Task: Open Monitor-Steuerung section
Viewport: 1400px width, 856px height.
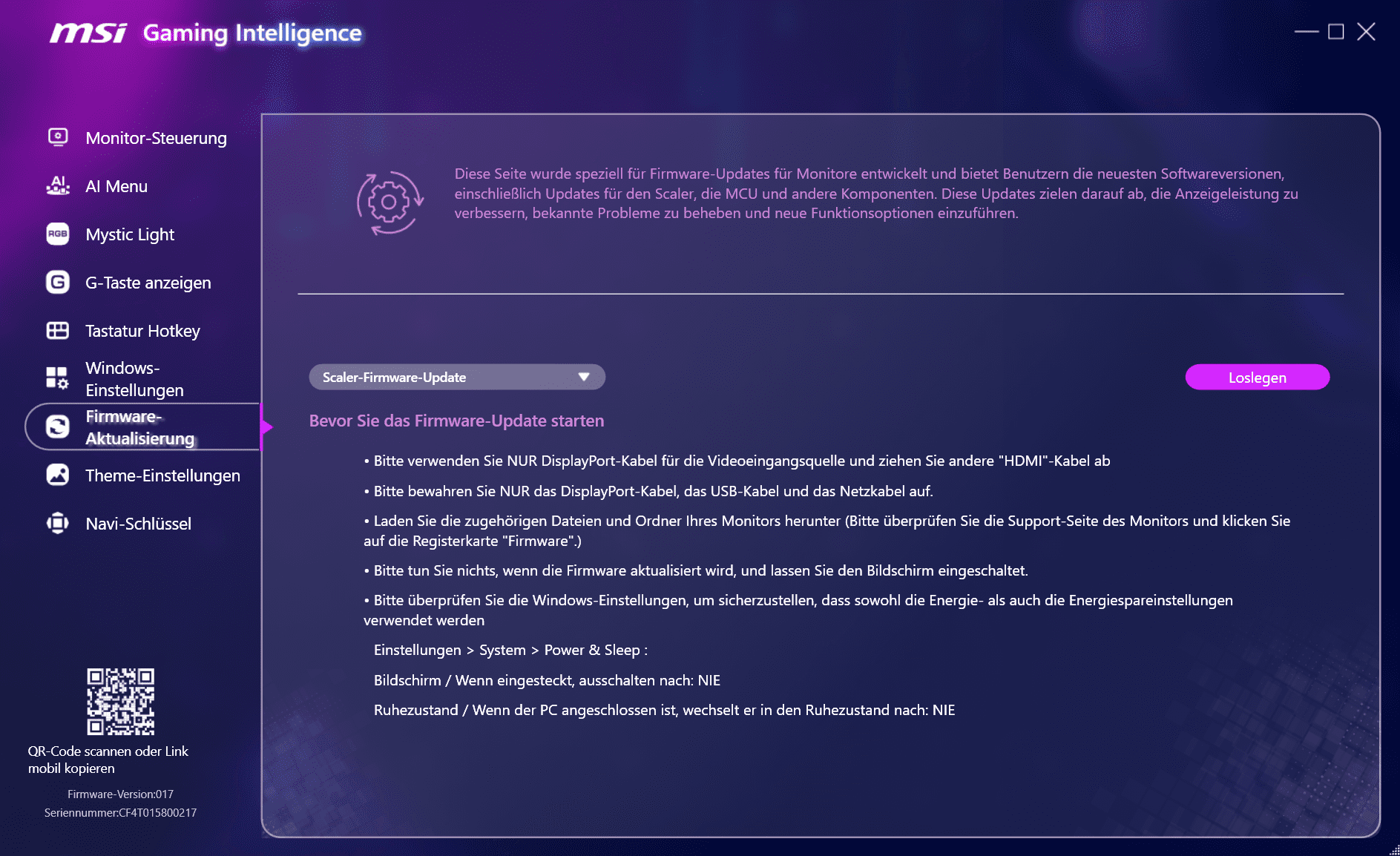Action: (x=156, y=138)
